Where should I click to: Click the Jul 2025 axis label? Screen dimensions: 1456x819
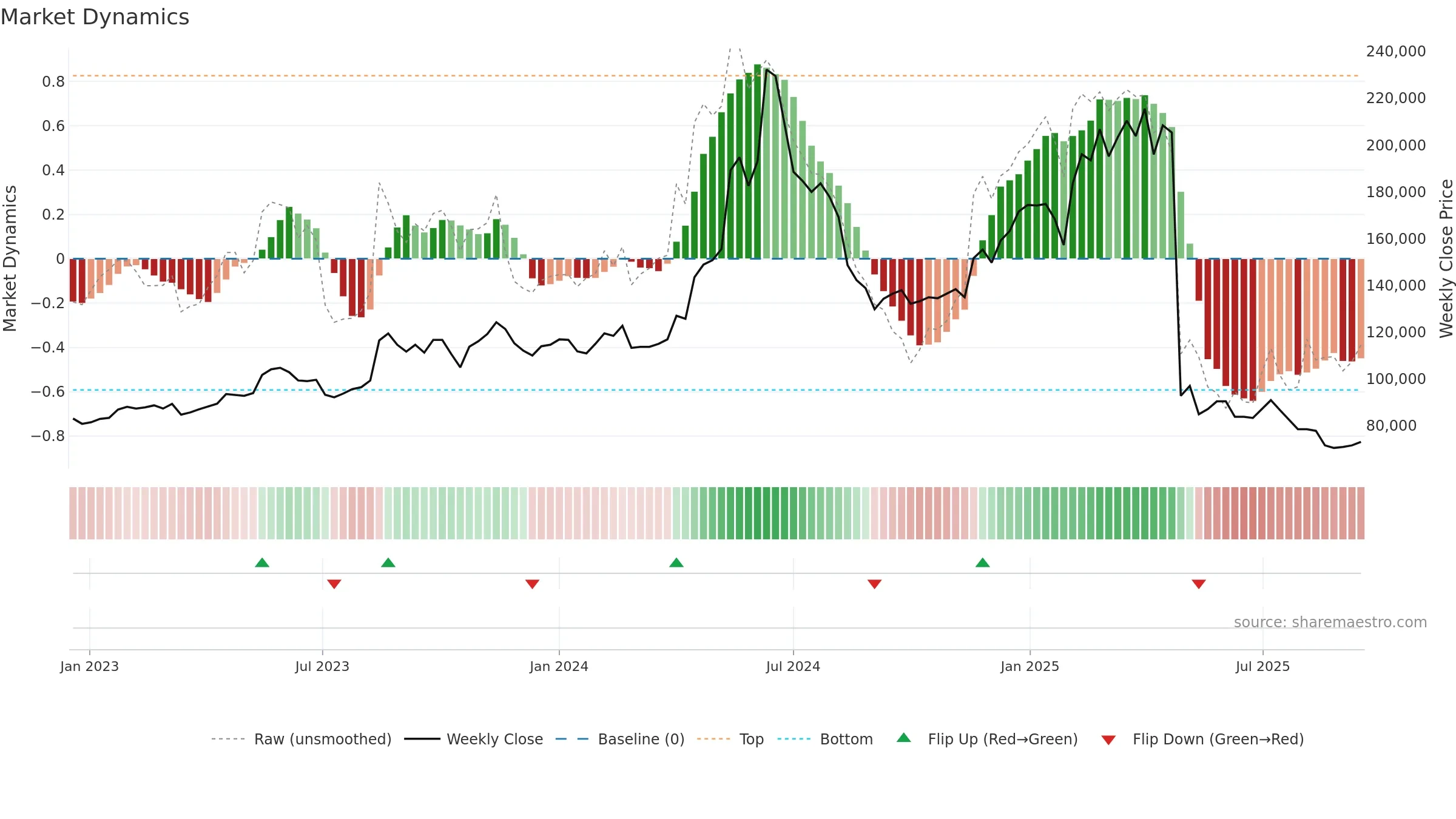[x=1262, y=666]
